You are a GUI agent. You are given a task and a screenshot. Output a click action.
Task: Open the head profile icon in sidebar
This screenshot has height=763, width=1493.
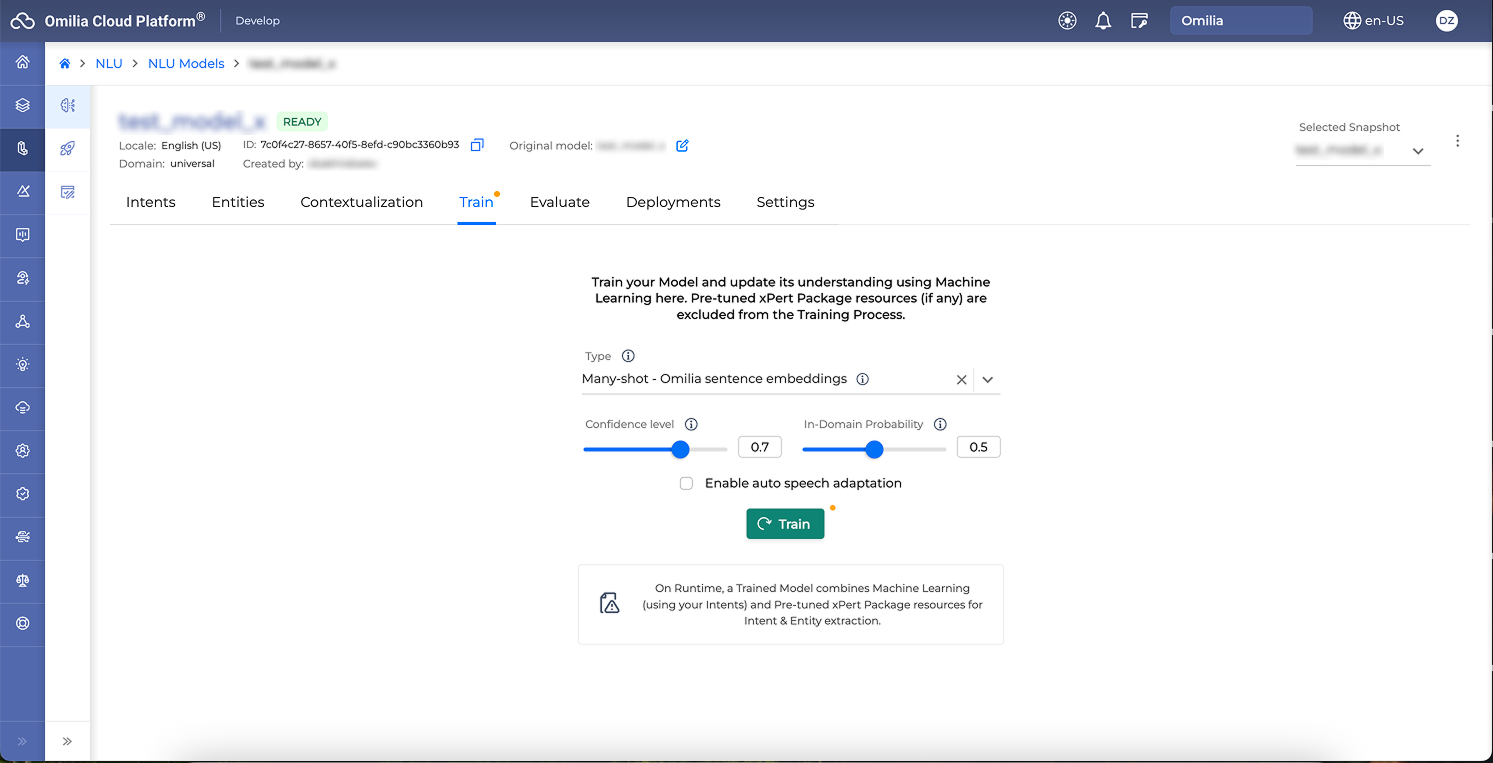coord(22,278)
